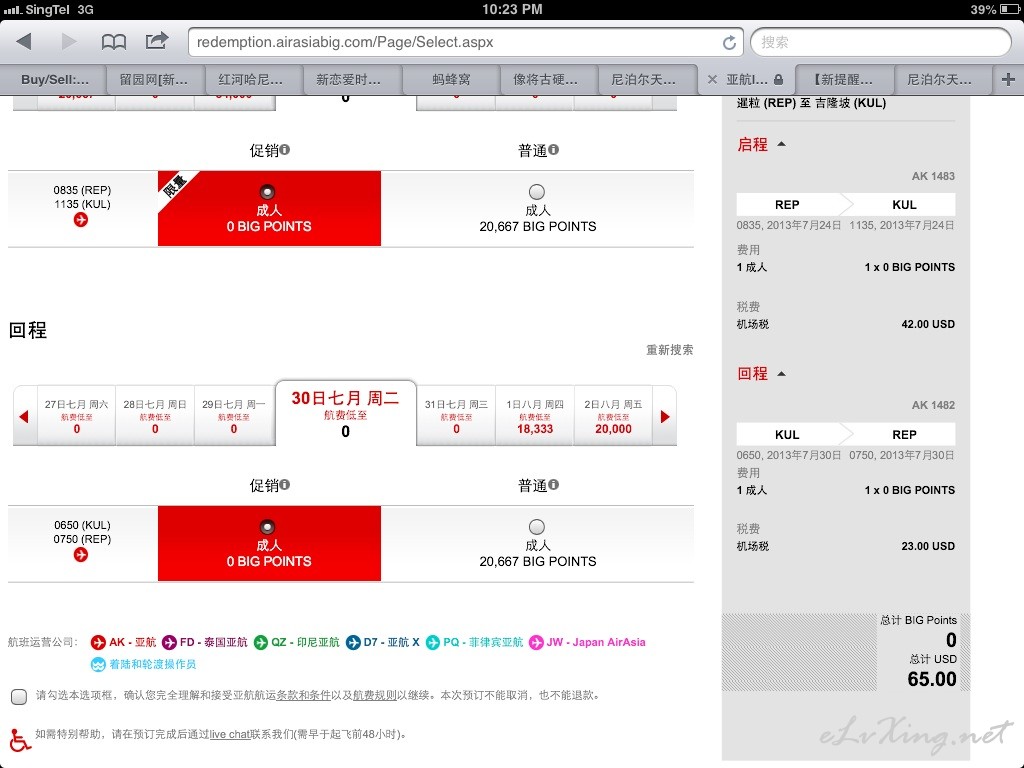
Task: Choose return date 27日七月 周六
Action: click(76, 416)
